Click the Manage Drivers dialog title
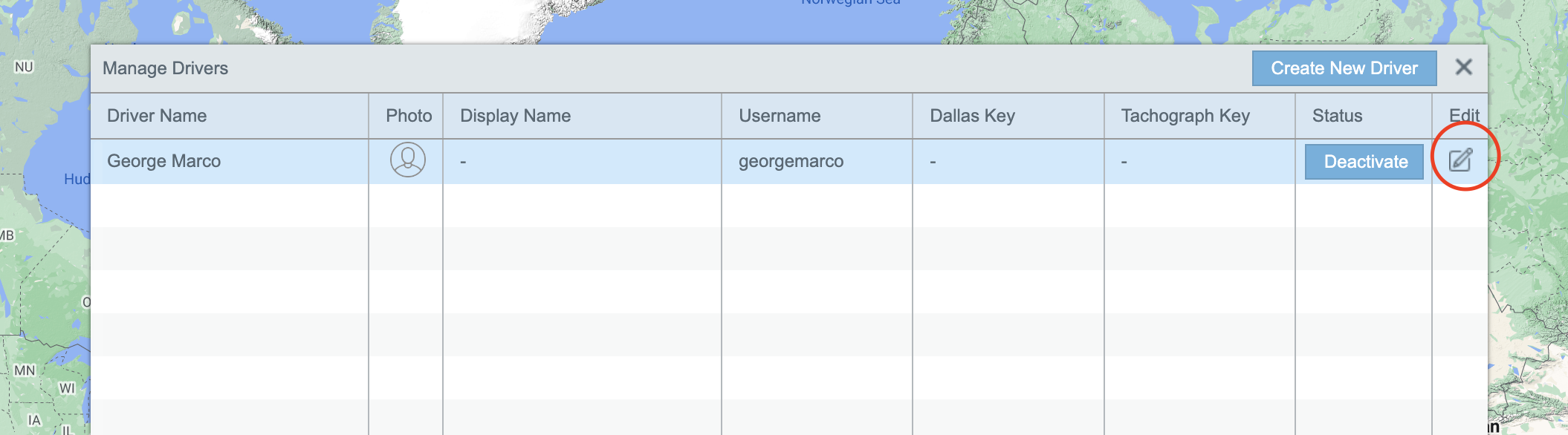 [165, 68]
